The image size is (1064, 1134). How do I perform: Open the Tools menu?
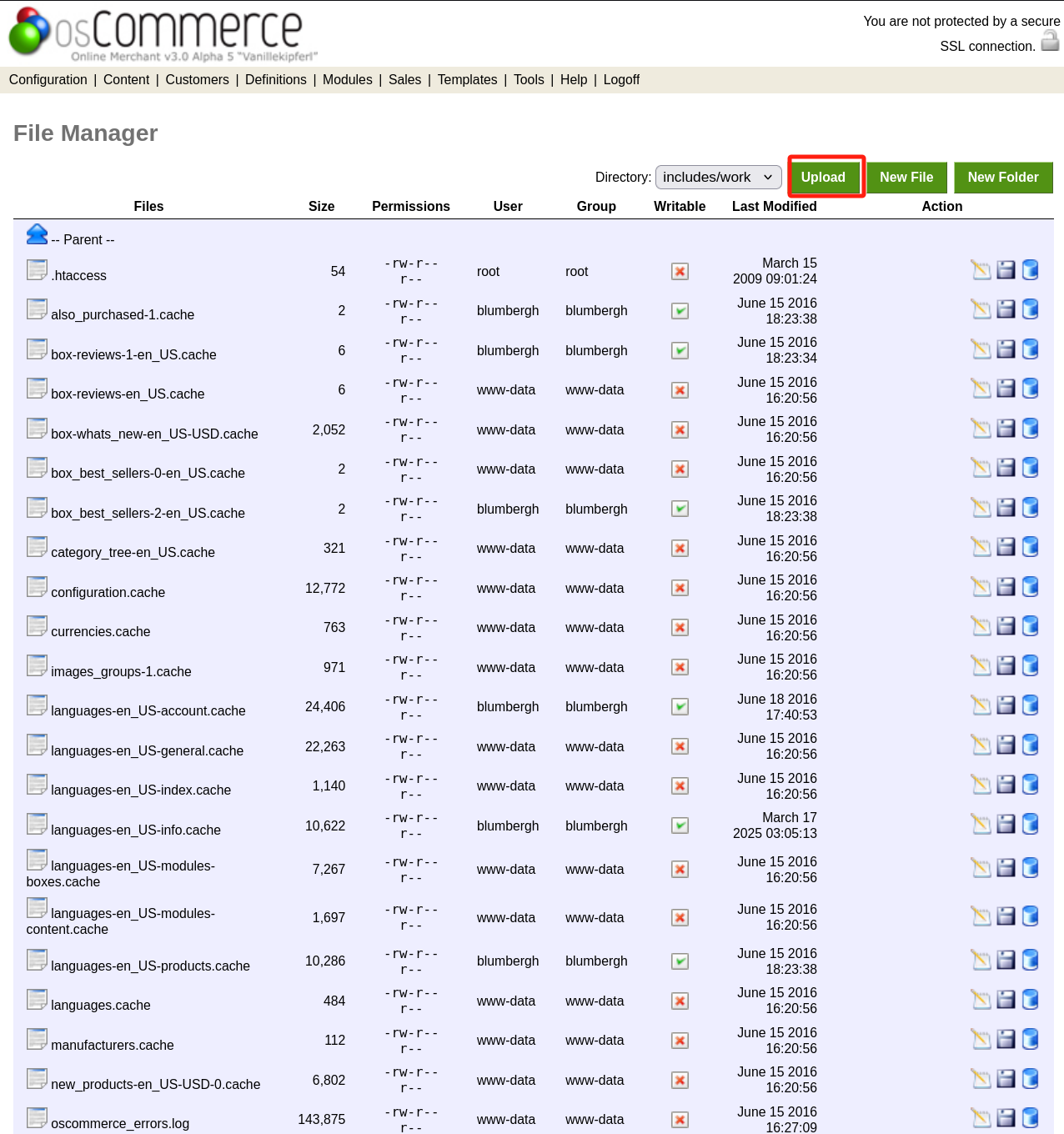(x=529, y=80)
